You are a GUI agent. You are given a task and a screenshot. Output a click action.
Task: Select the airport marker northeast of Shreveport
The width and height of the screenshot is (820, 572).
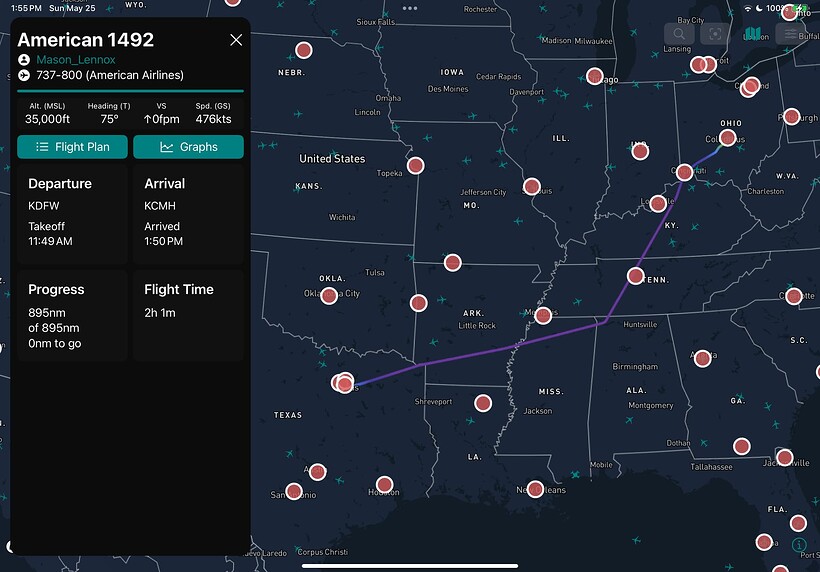pos(483,403)
